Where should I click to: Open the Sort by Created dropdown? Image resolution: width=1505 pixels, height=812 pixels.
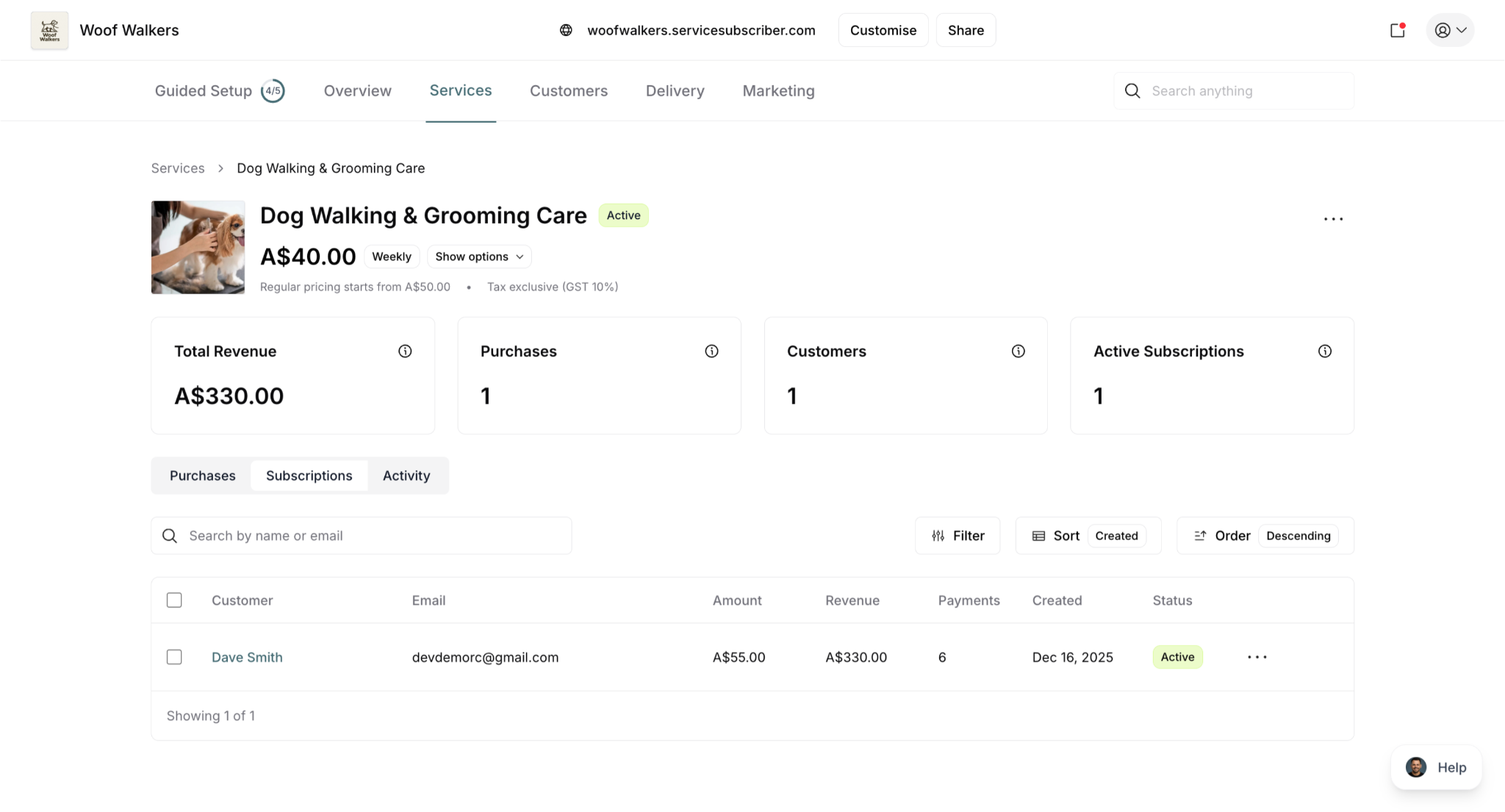coord(1088,536)
